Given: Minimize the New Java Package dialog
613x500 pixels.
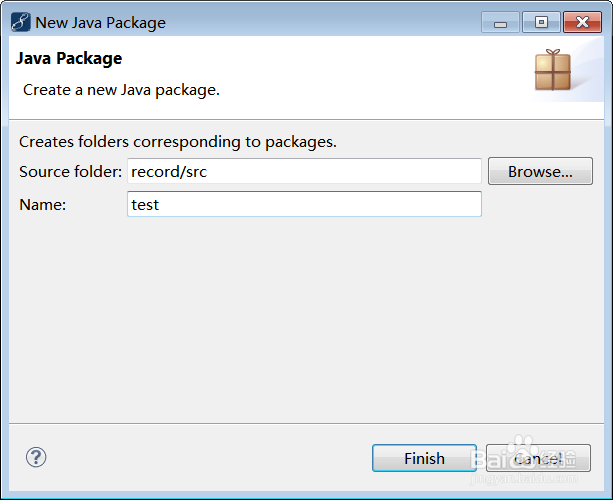Looking at the screenshot, I should pyautogui.click(x=500, y=21).
